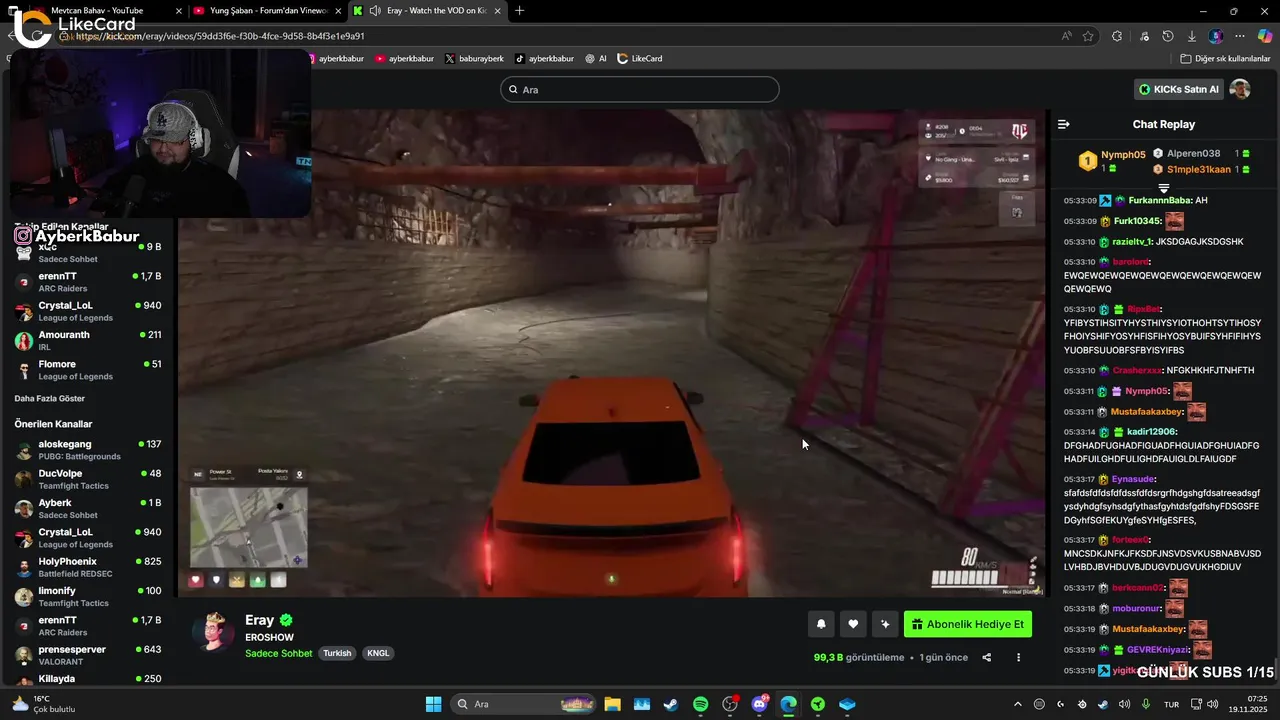Open the Sadece Sohbet category link under Eray
This screenshot has width=1280, height=720.
(279, 653)
